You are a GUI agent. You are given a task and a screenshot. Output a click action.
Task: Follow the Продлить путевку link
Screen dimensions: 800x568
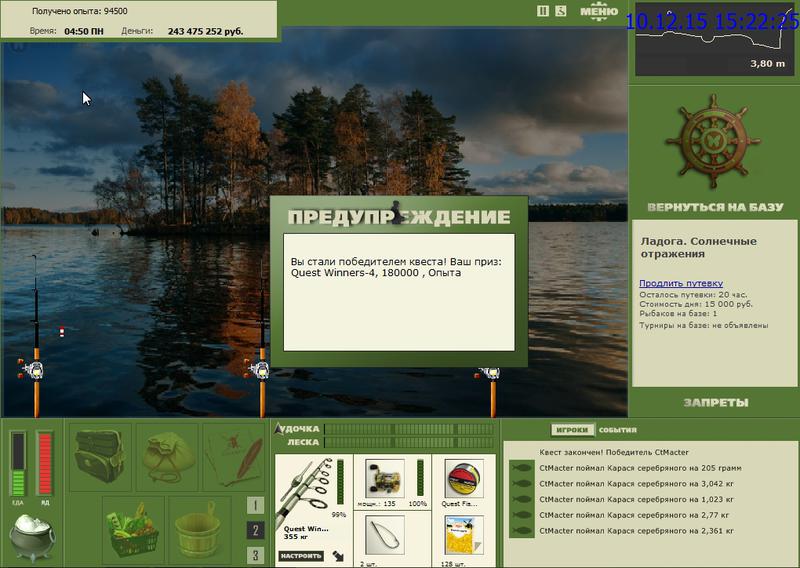click(x=681, y=283)
